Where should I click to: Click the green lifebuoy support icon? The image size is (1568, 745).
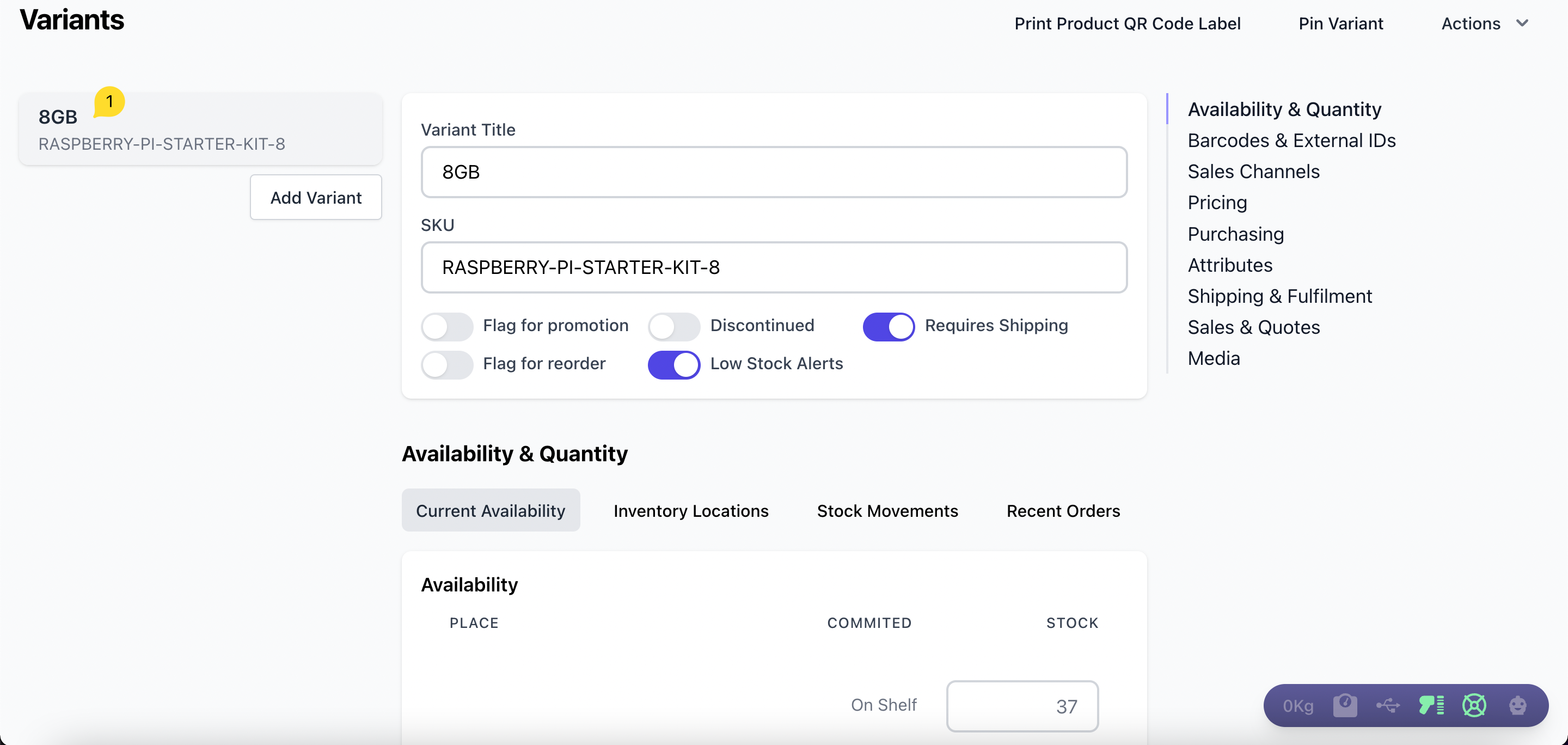(x=1474, y=705)
